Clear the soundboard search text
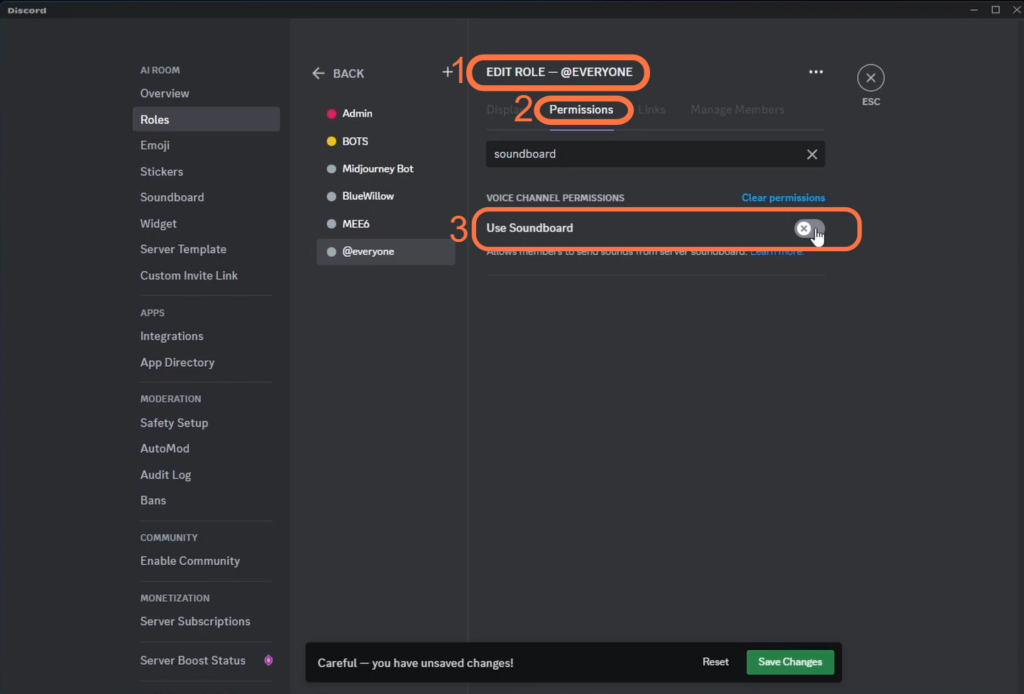This screenshot has width=1024, height=694. point(812,154)
